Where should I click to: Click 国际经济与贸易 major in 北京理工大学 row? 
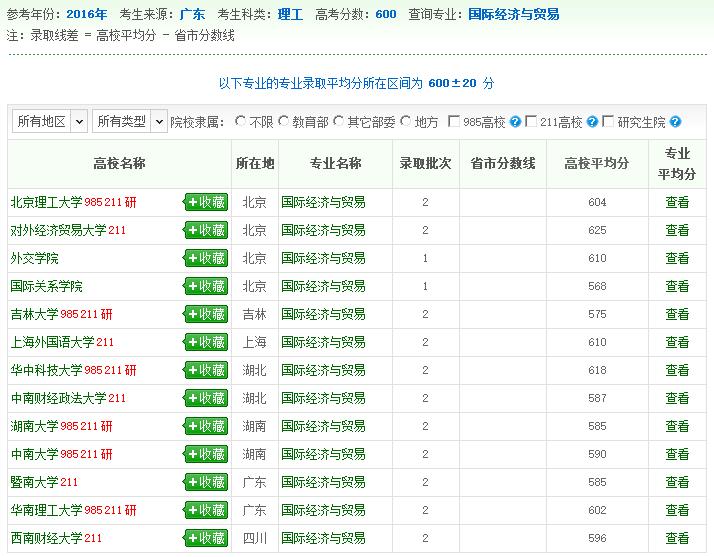323,202
